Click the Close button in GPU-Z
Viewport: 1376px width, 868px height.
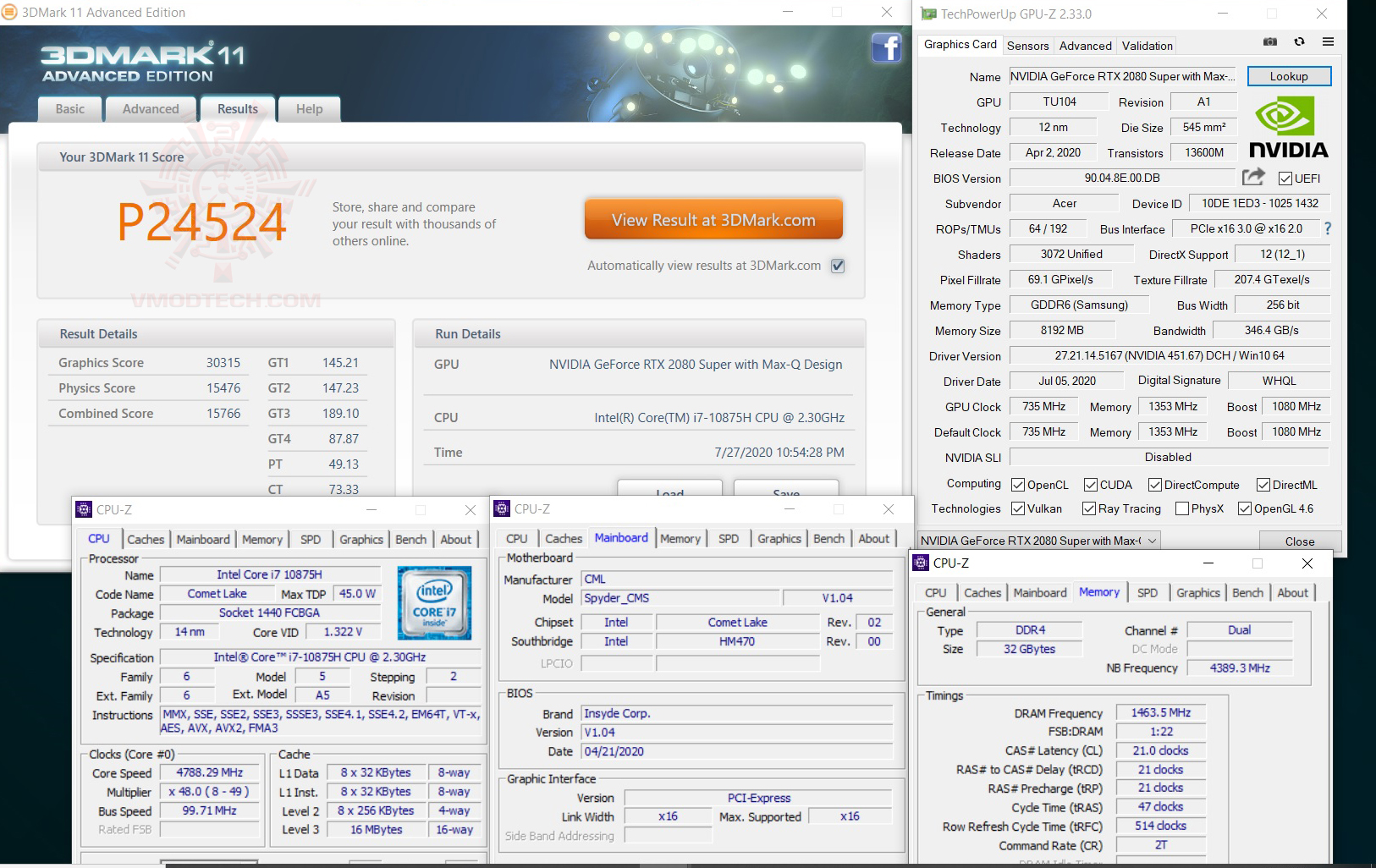pos(1300,541)
